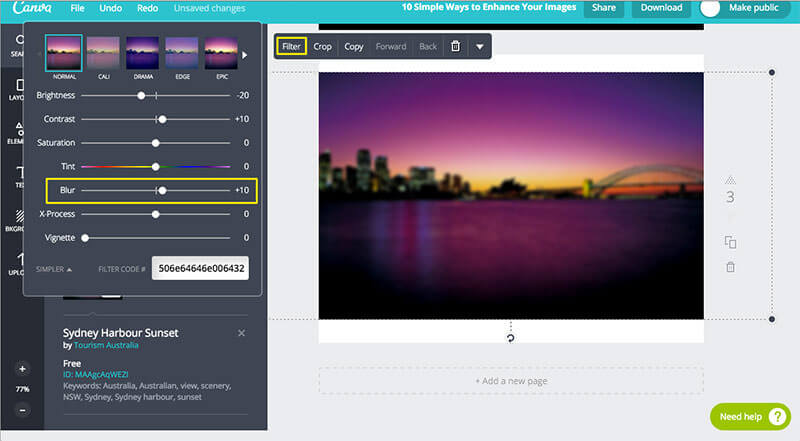Click the zoom out minus button
800x441 pixels.
22,410
